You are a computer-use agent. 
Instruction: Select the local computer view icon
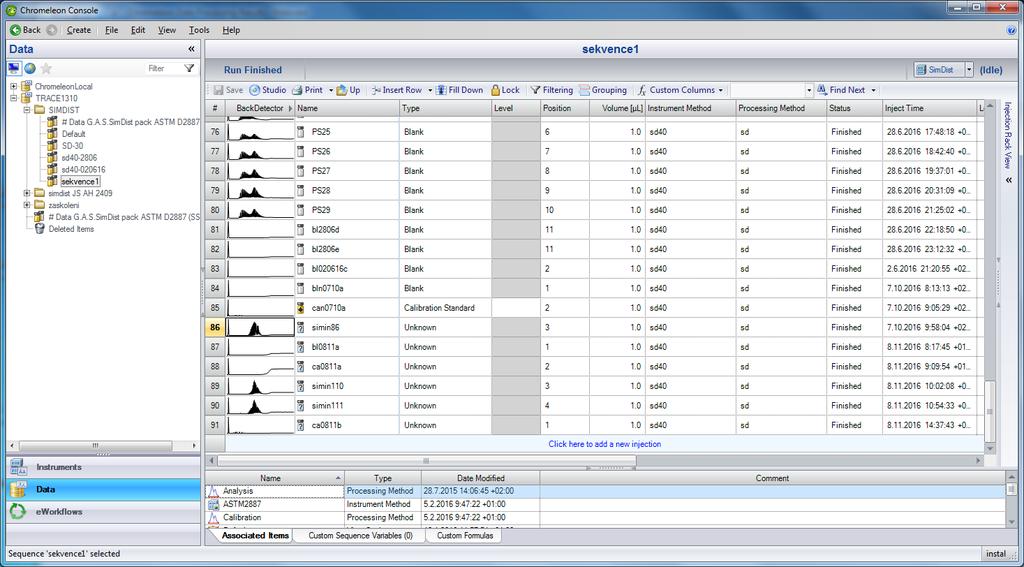click(x=14, y=68)
